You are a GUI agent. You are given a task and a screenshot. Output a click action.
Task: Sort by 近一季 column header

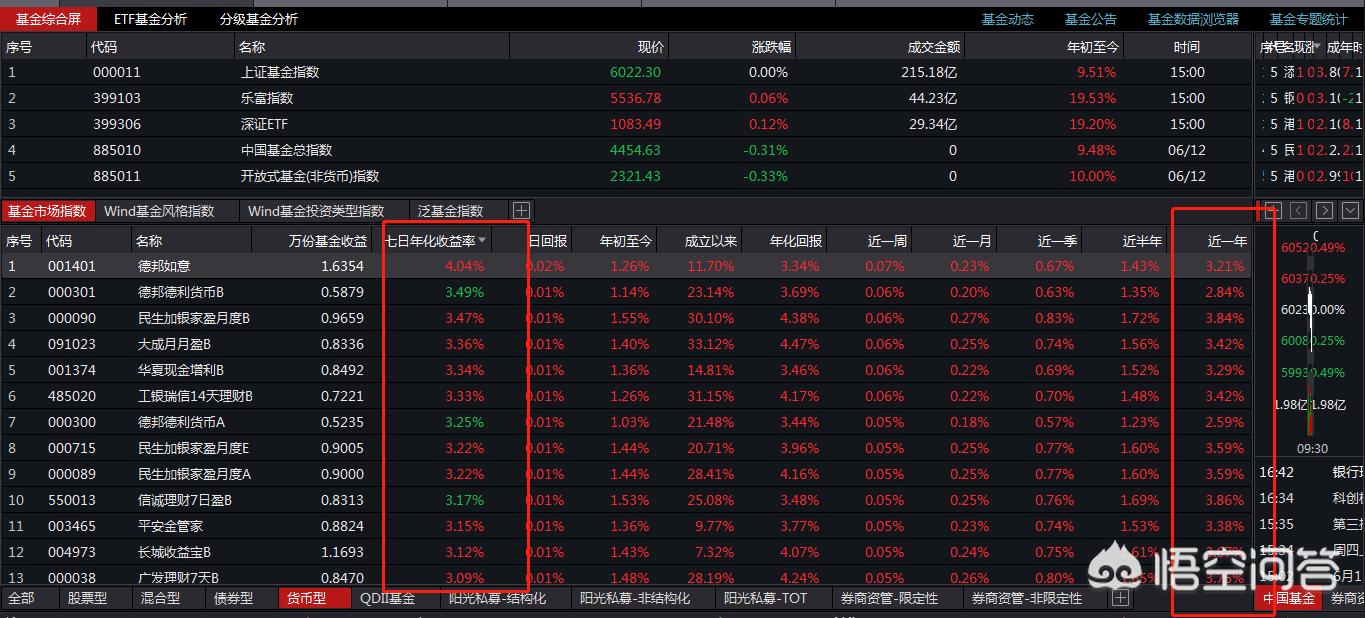(x=1057, y=241)
